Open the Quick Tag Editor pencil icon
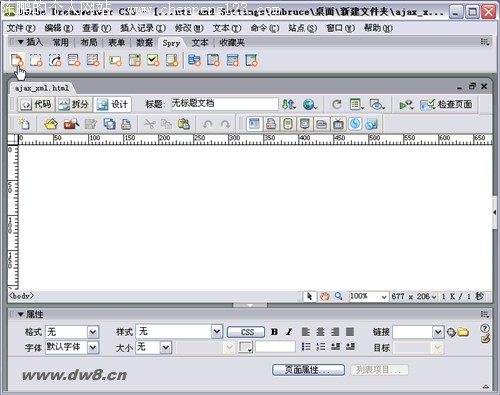The height and width of the screenshot is (395, 500). [485, 339]
